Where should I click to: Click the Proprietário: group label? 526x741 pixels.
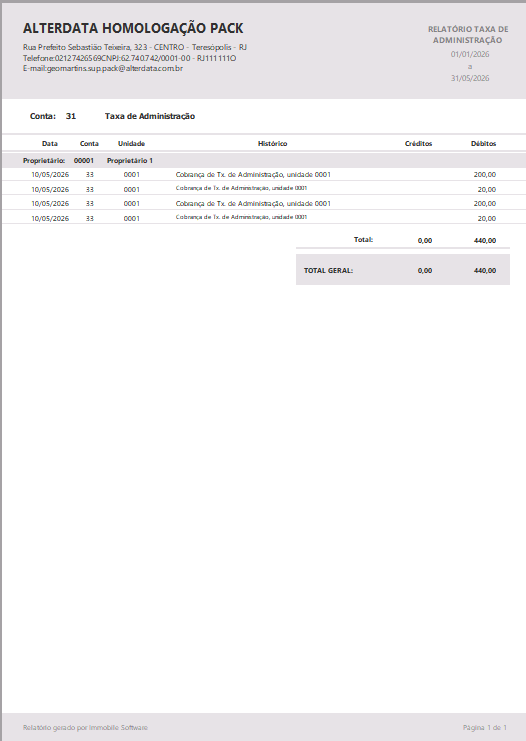tap(44, 161)
